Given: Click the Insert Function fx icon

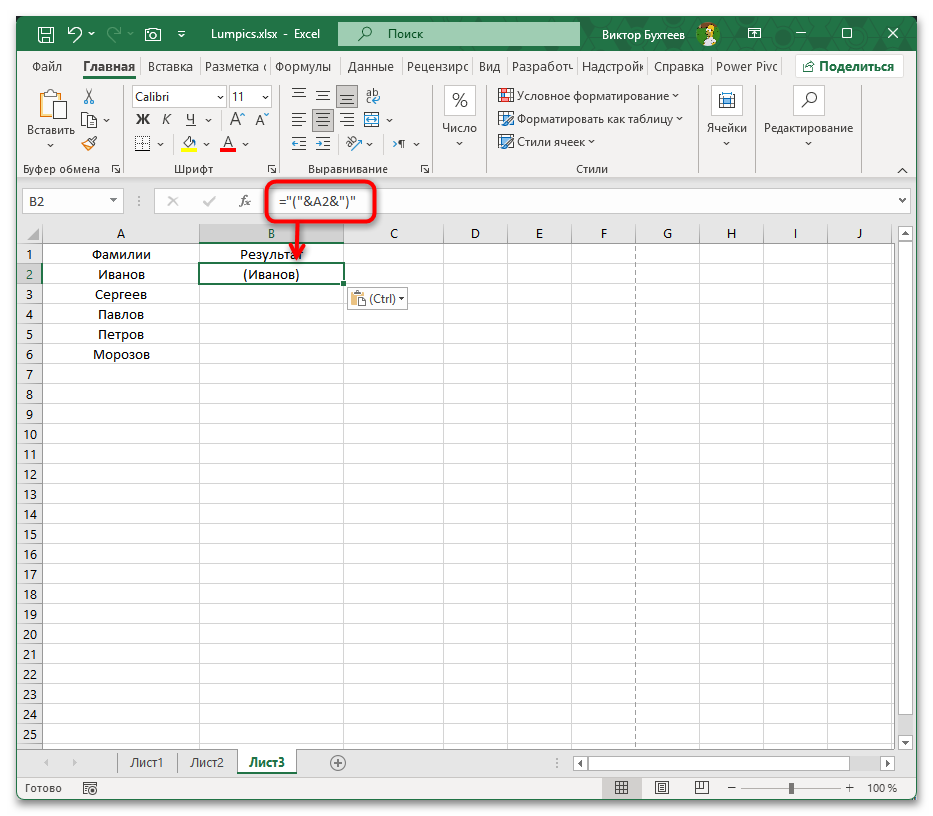Looking at the screenshot, I should (x=244, y=201).
